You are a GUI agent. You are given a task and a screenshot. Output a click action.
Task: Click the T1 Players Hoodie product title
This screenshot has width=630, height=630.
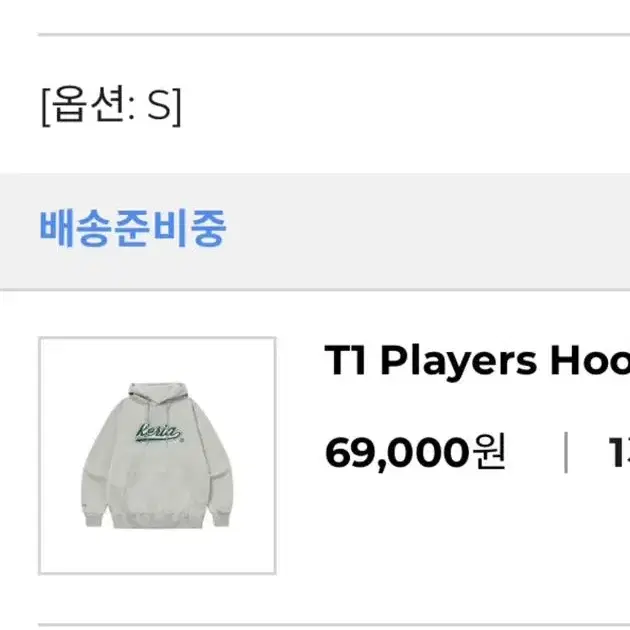(x=477, y=360)
